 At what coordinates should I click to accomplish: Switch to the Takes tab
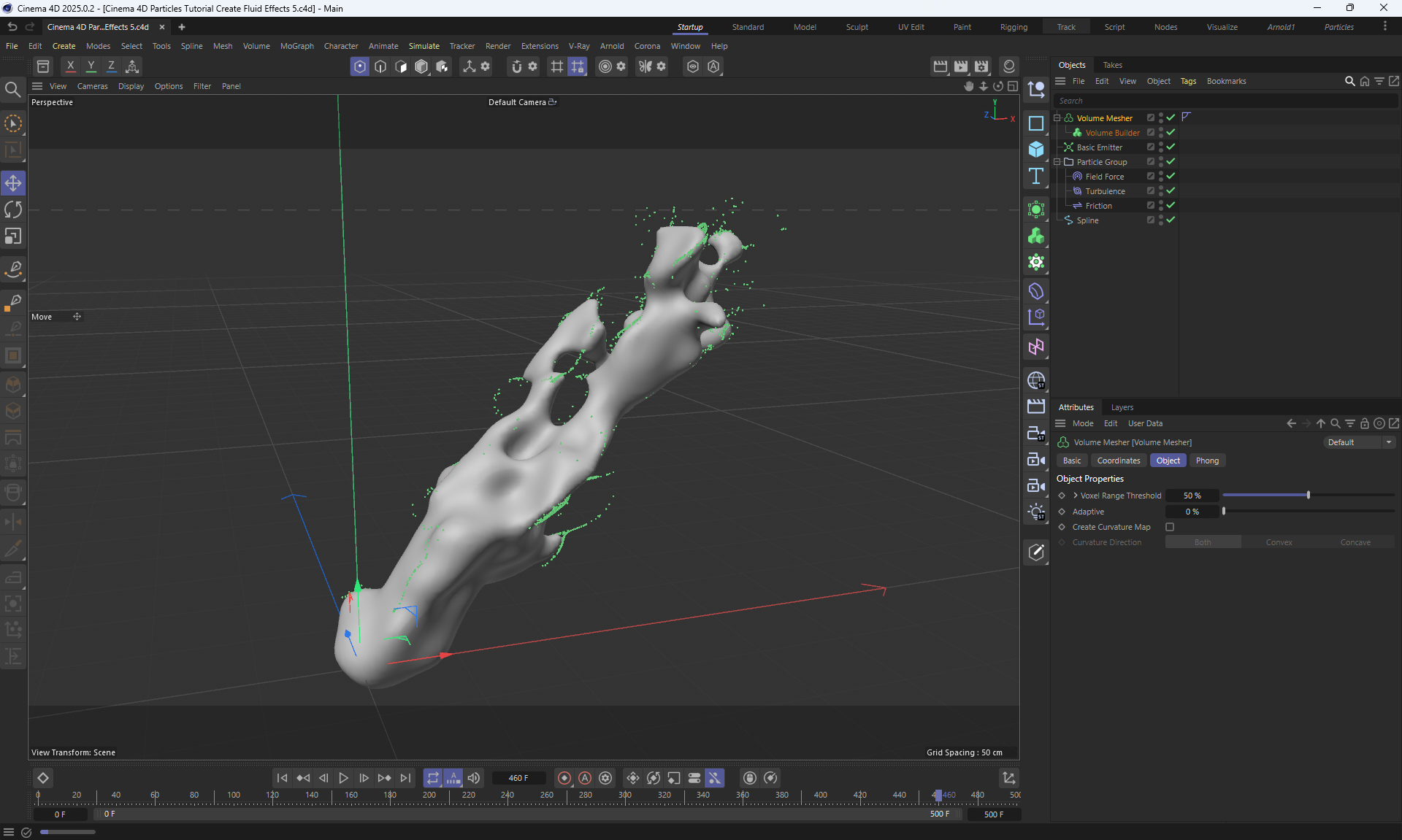1112,65
